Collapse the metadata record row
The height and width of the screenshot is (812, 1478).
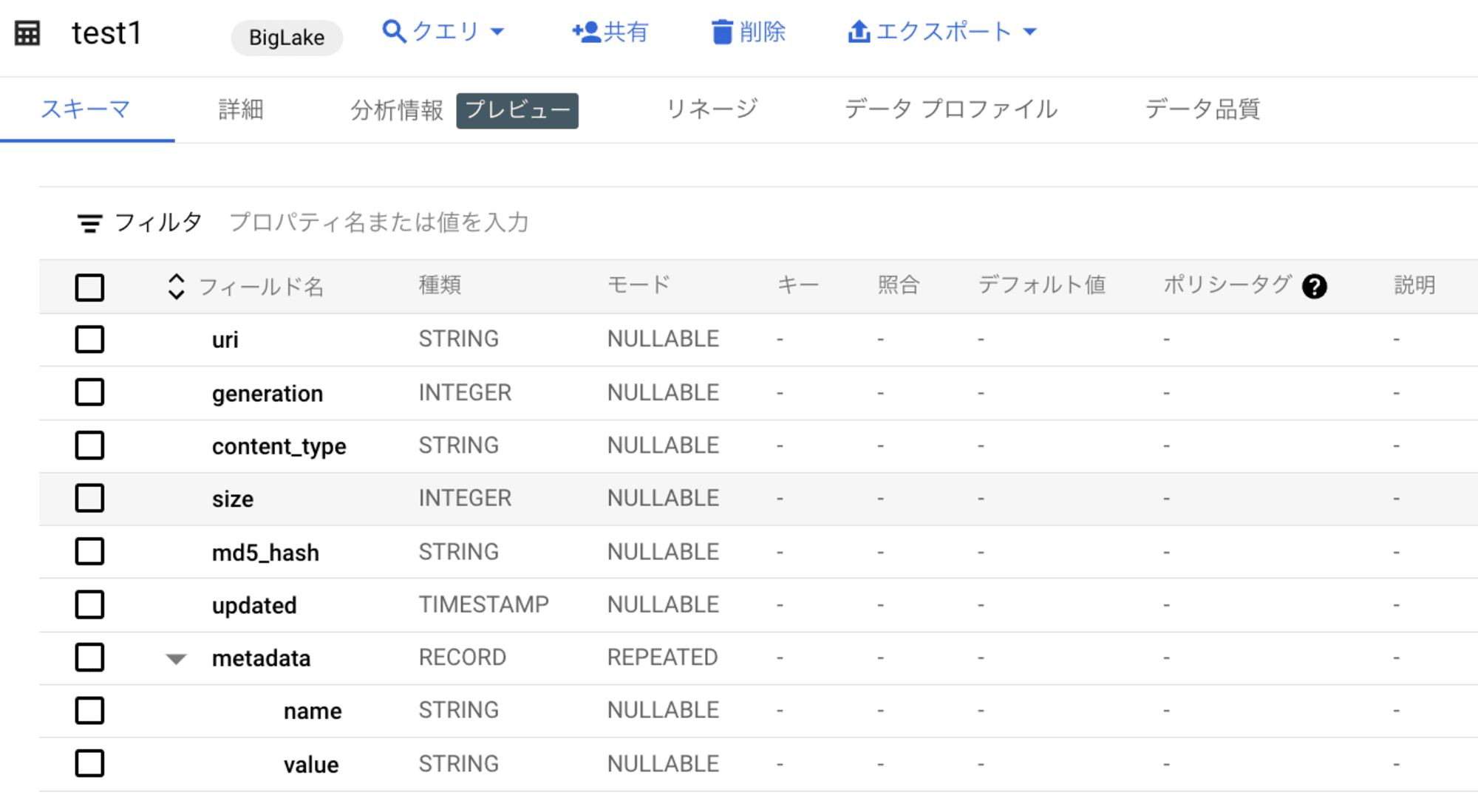[x=176, y=658]
